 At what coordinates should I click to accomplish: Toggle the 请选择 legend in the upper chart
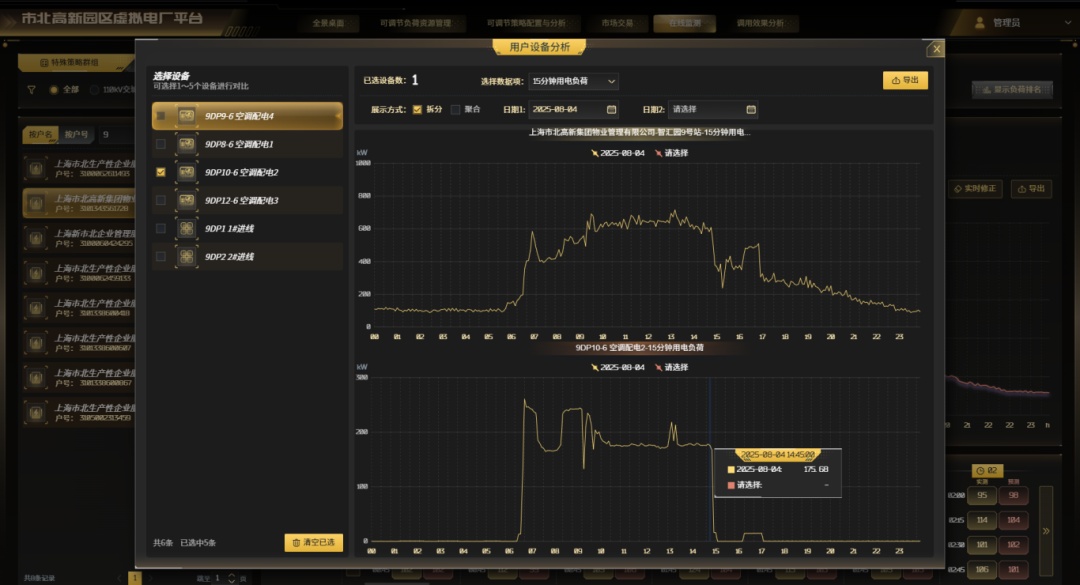(x=672, y=153)
